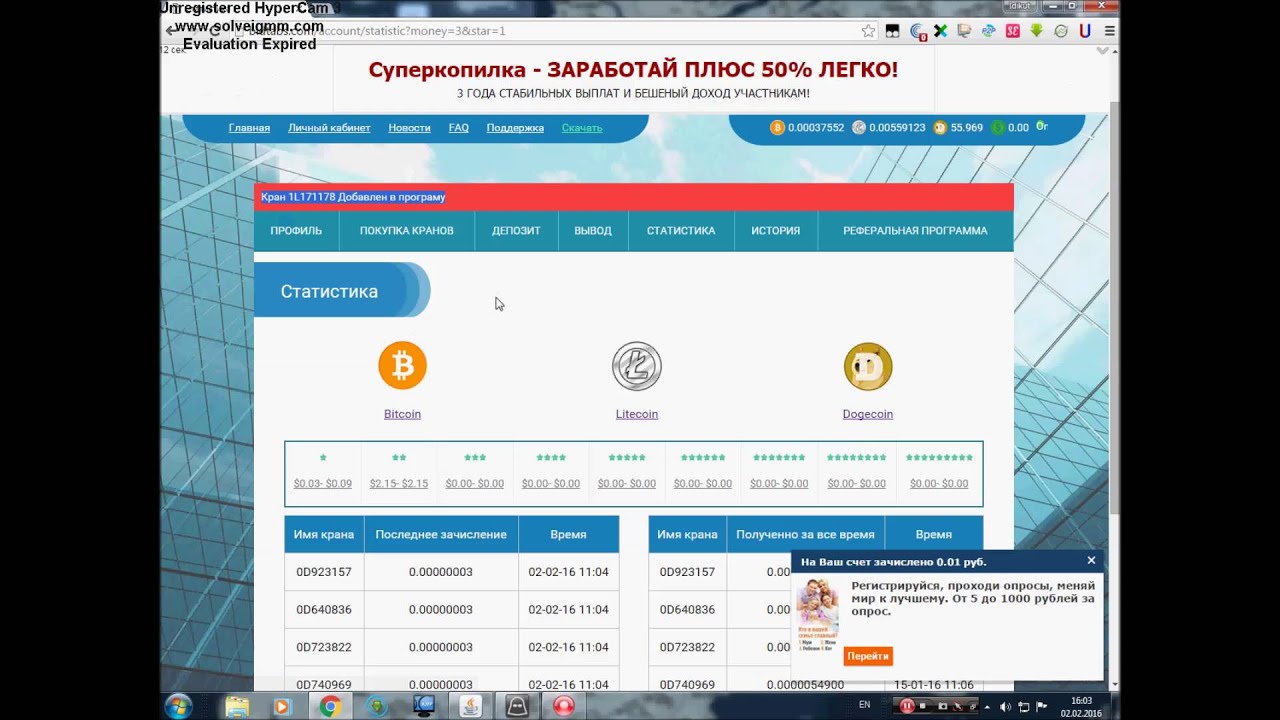Open Личный кабинет link

tap(329, 128)
